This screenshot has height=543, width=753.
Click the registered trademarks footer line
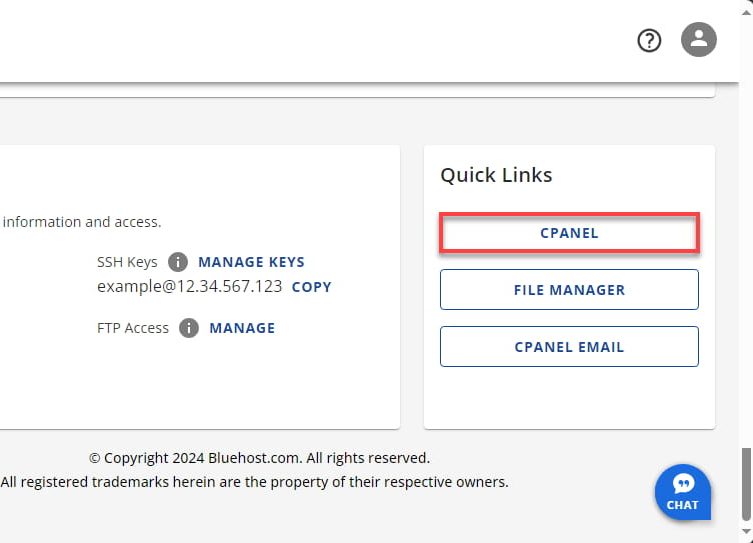click(x=254, y=482)
